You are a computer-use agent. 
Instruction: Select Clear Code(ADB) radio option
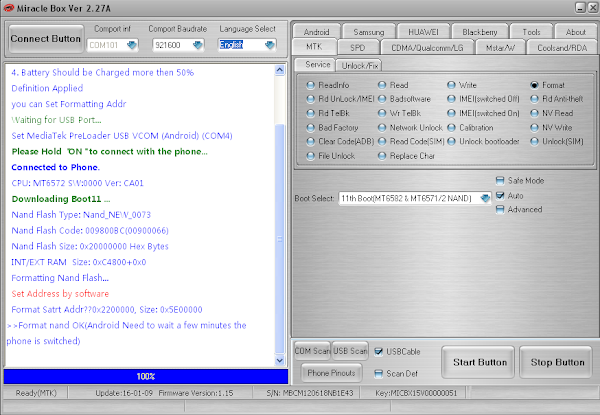tap(311, 142)
